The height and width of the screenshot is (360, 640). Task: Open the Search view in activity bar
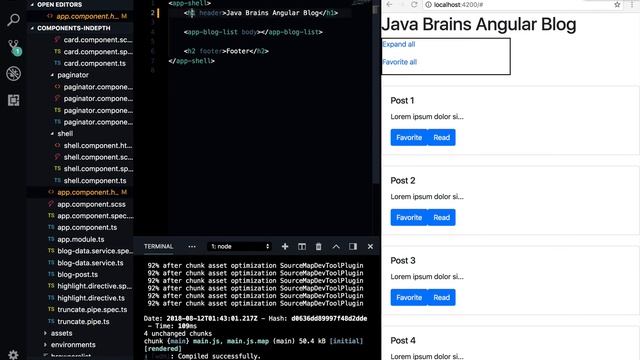(13, 19)
